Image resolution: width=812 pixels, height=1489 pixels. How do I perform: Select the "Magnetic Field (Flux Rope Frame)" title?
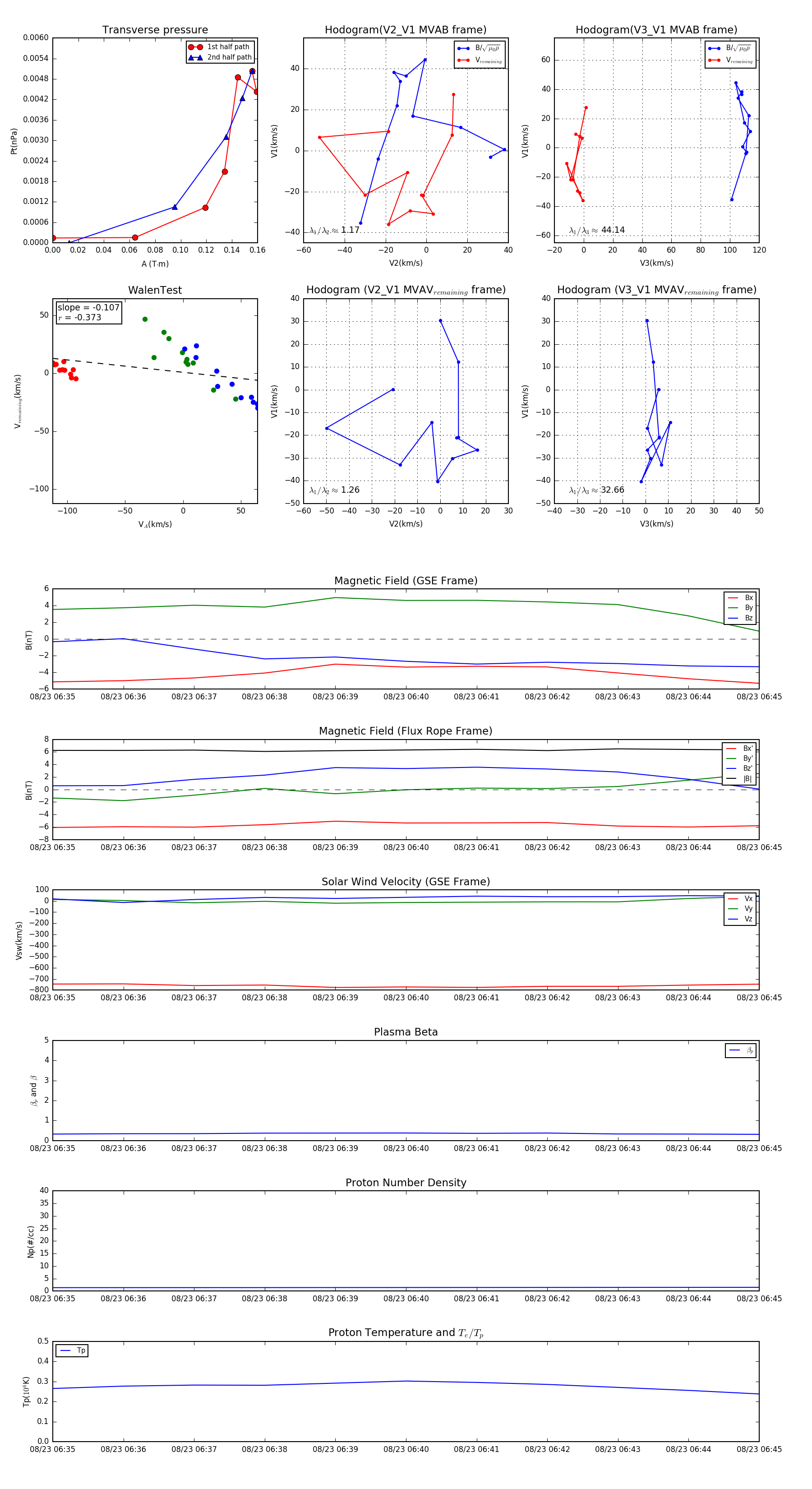(406, 731)
